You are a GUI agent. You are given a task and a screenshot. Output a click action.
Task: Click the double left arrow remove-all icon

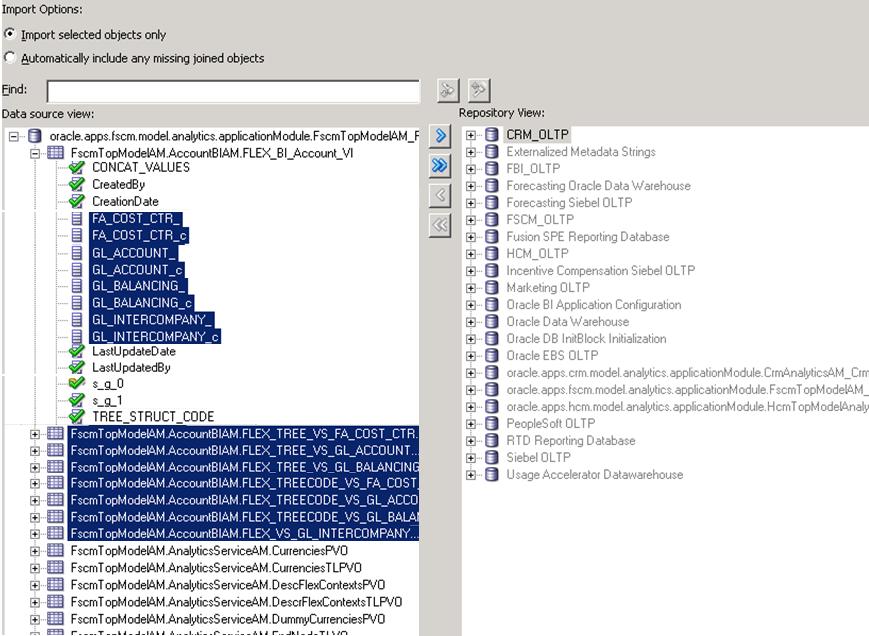click(x=442, y=222)
